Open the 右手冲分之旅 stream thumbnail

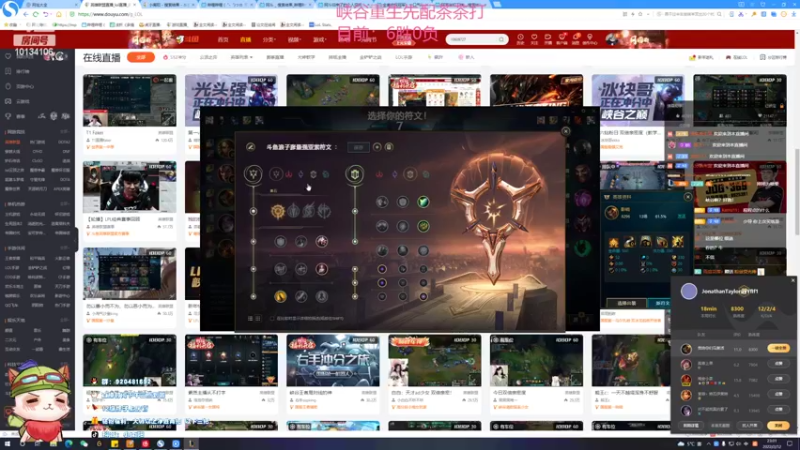click(333, 360)
